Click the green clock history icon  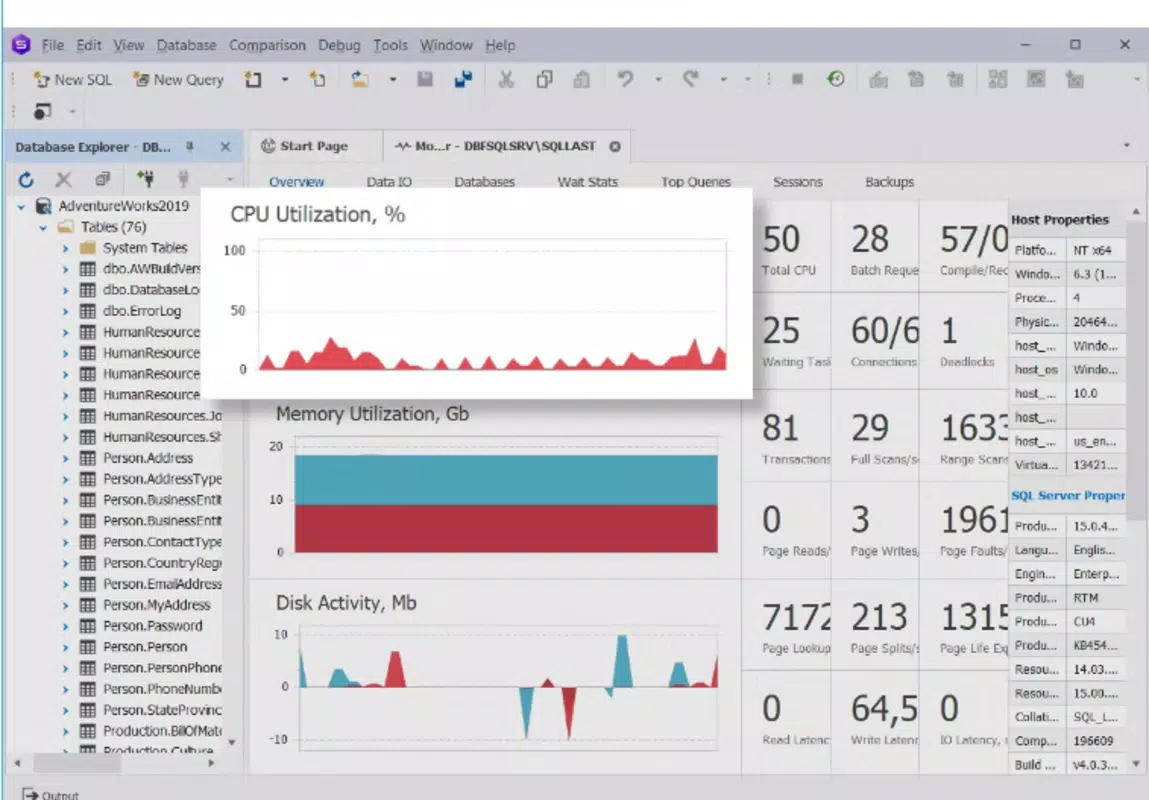tap(835, 79)
